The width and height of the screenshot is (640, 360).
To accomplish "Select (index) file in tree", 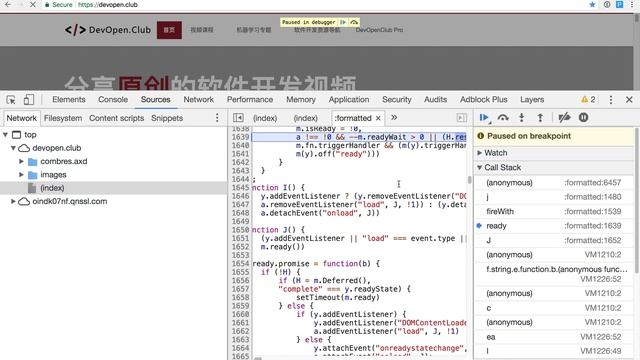I will (52, 188).
